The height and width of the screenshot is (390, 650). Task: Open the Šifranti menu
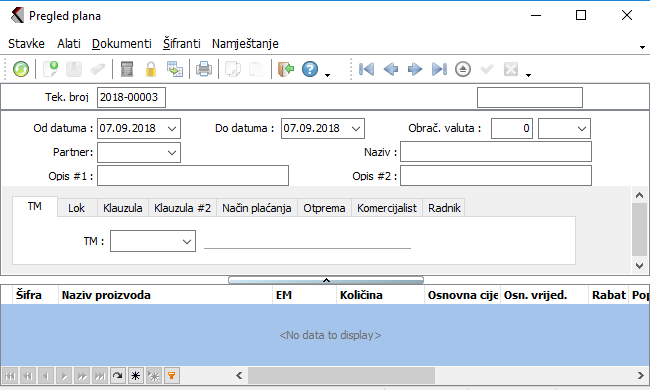tap(182, 44)
